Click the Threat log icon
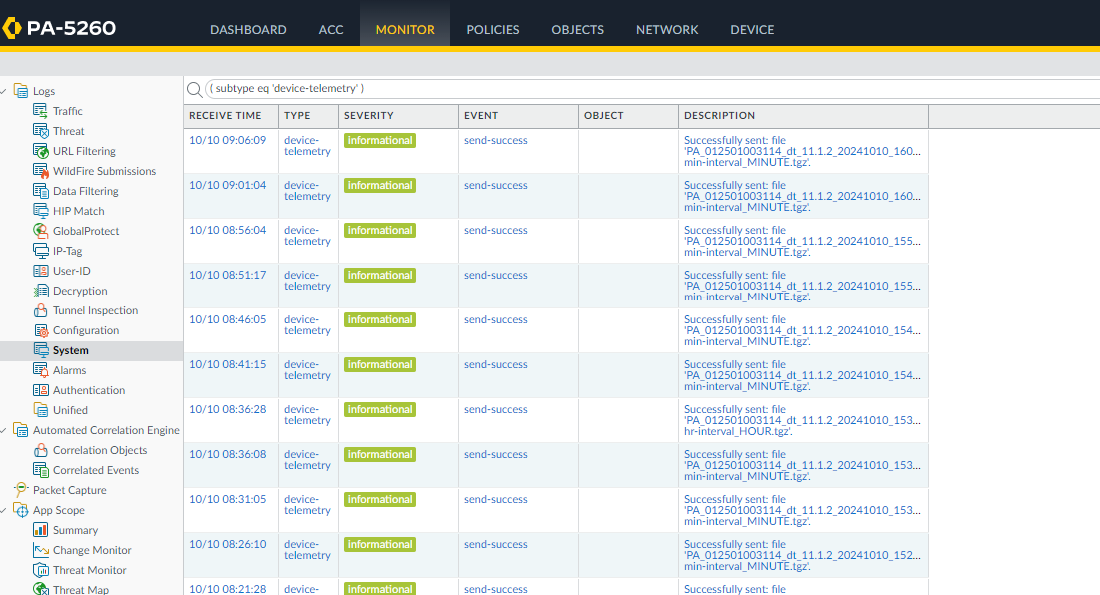The width and height of the screenshot is (1100, 595). pos(41,131)
